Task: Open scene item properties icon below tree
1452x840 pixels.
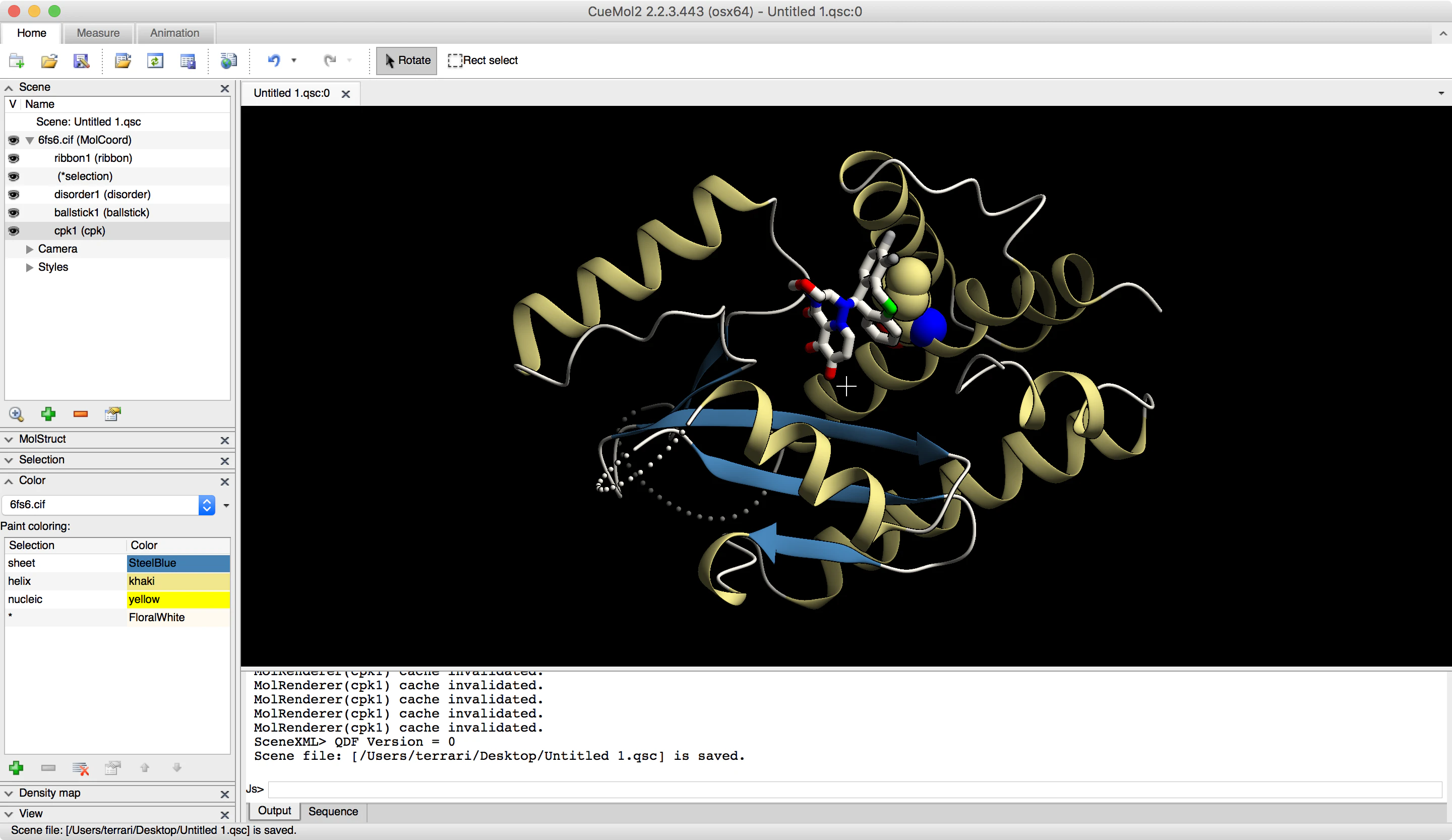Action: 113,413
